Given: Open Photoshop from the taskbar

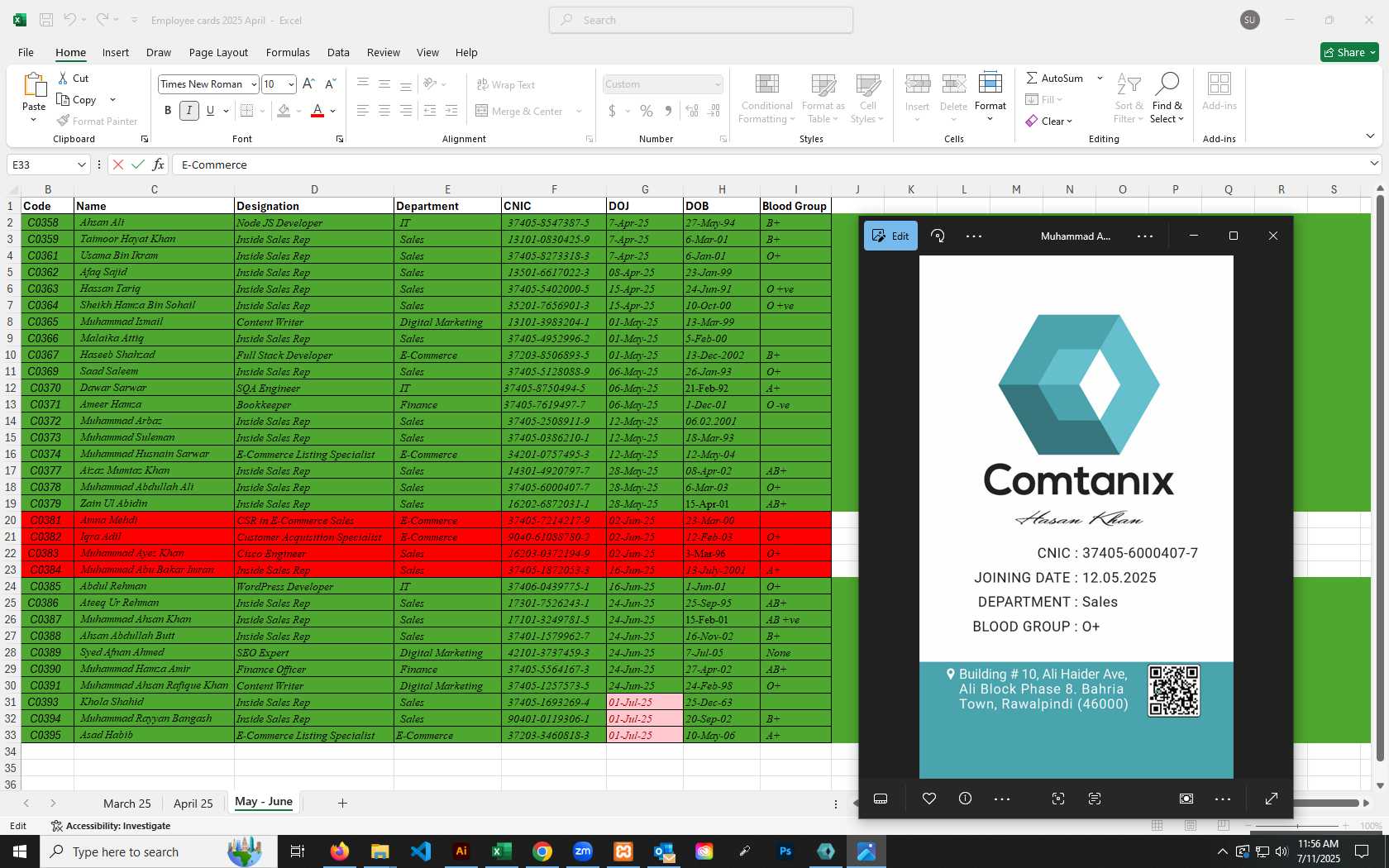Looking at the screenshot, I should point(785,851).
